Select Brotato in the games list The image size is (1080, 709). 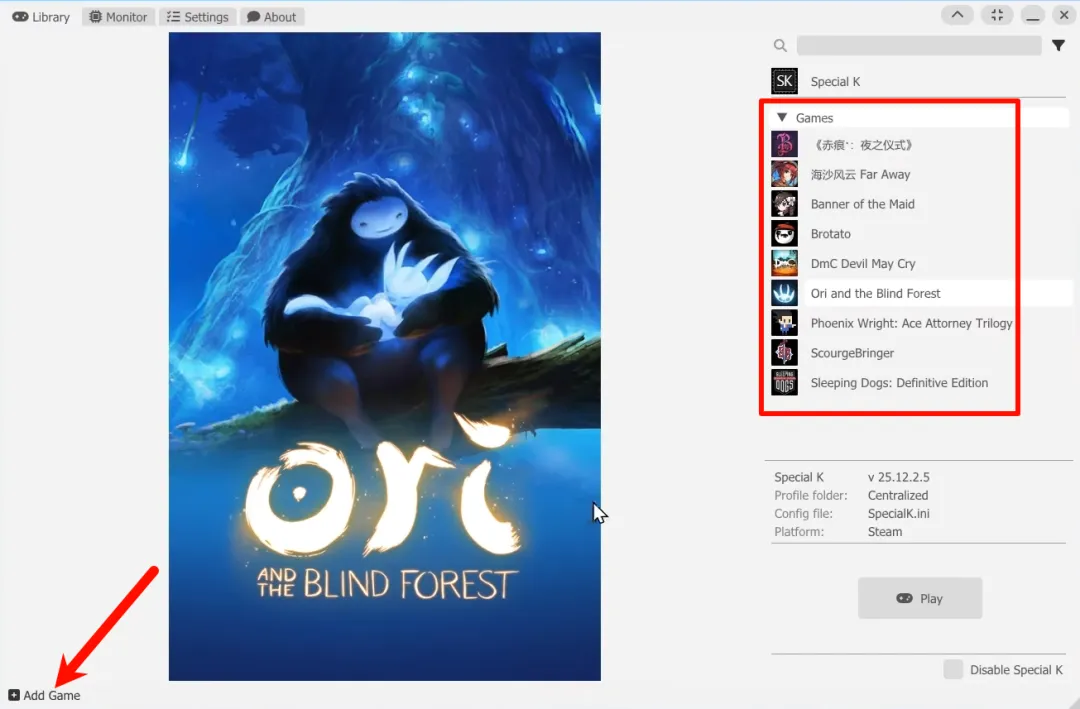(x=831, y=234)
